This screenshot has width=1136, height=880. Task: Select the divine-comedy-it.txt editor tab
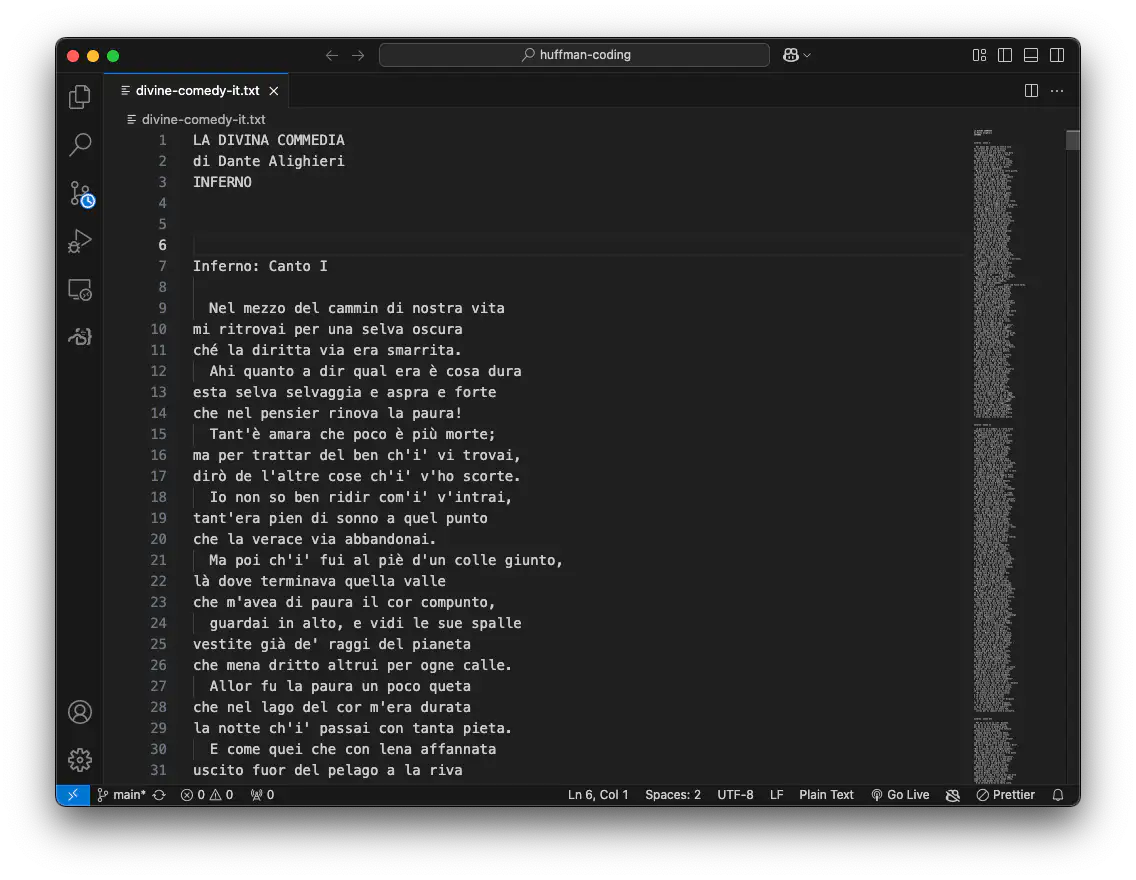click(x=196, y=91)
